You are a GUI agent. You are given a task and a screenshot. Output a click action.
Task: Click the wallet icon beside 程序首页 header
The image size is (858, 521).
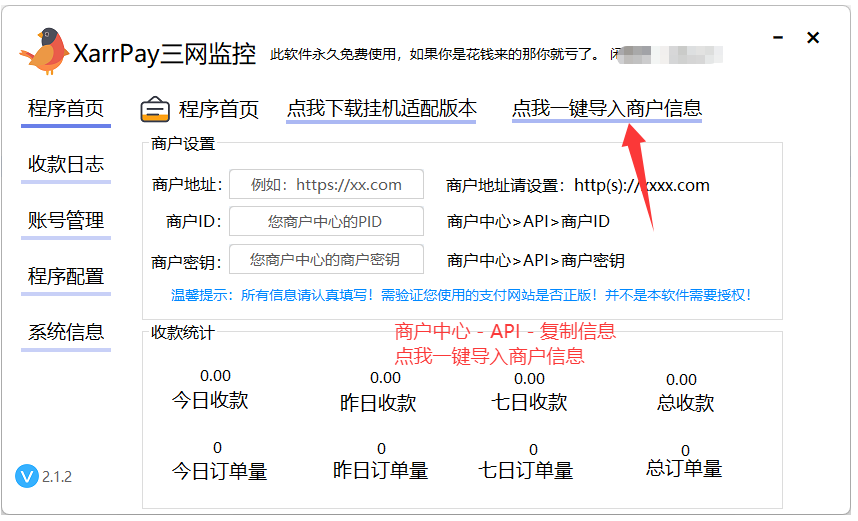155,109
